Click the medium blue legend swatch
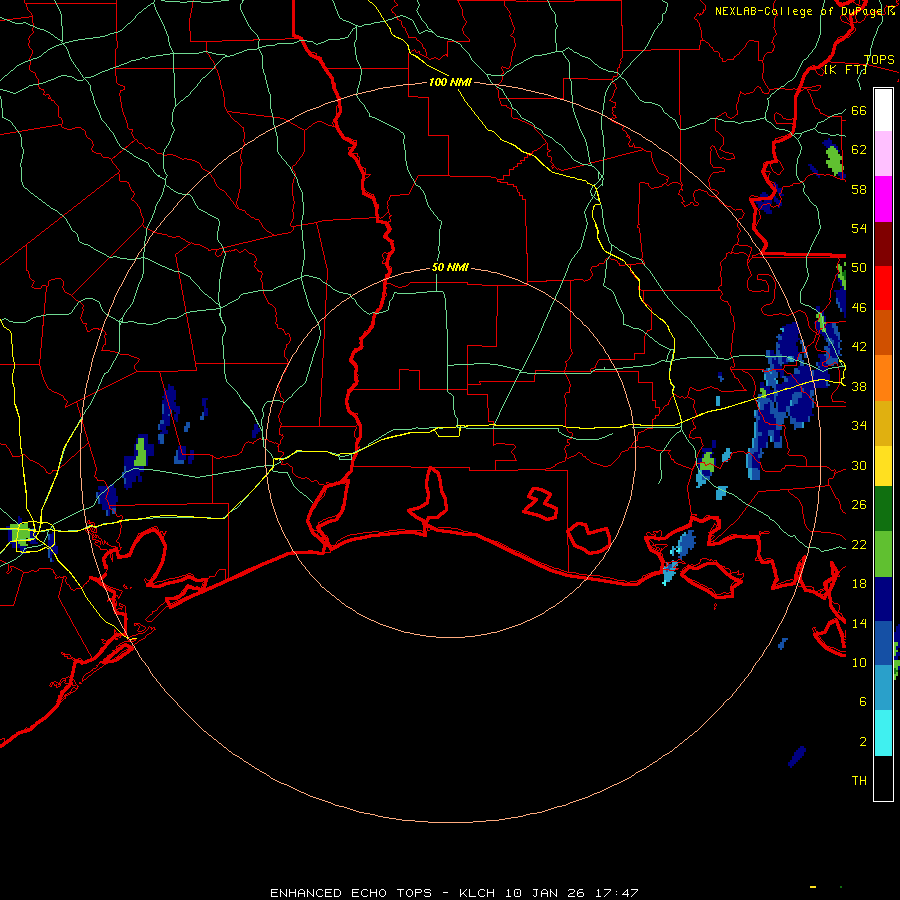The height and width of the screenshot is (900, 900). click(x=883, y=643)
